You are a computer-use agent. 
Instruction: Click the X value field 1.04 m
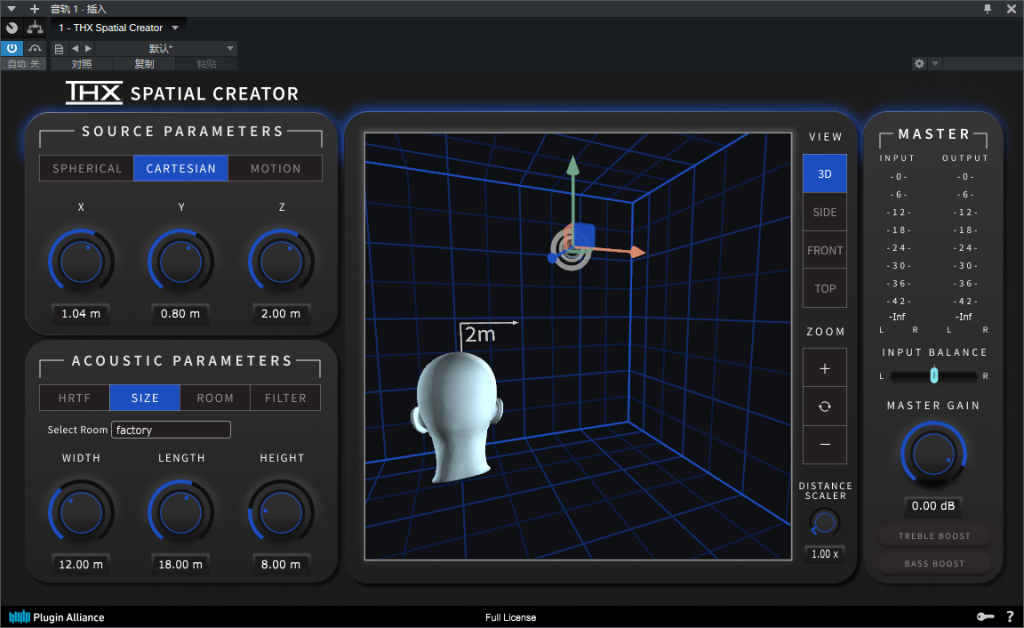[81, 314]
